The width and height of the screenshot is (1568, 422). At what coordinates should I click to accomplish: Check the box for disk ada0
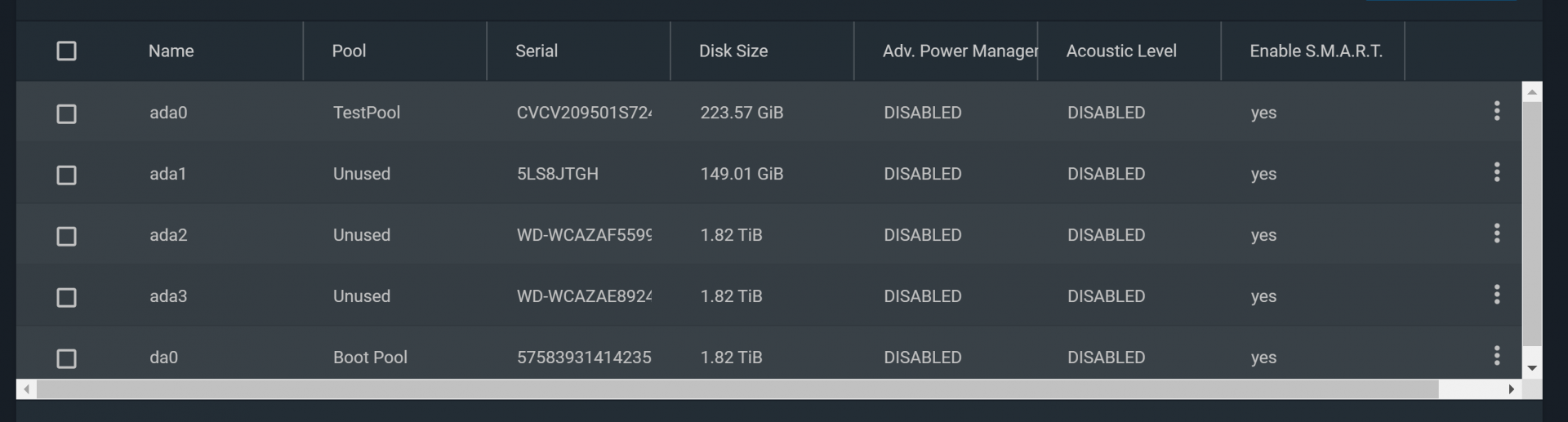click(x=66, y=113)
